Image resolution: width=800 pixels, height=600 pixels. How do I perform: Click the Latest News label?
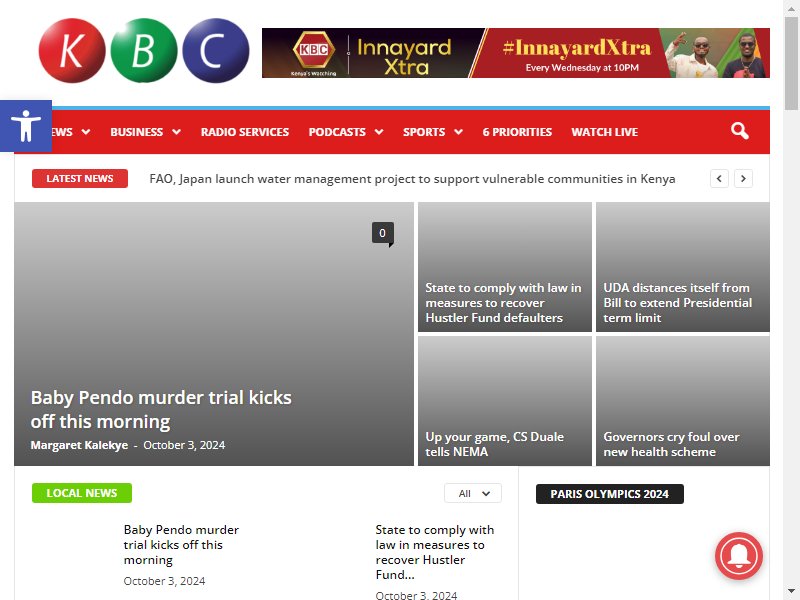pyautogui.click(x=80, y=179)
